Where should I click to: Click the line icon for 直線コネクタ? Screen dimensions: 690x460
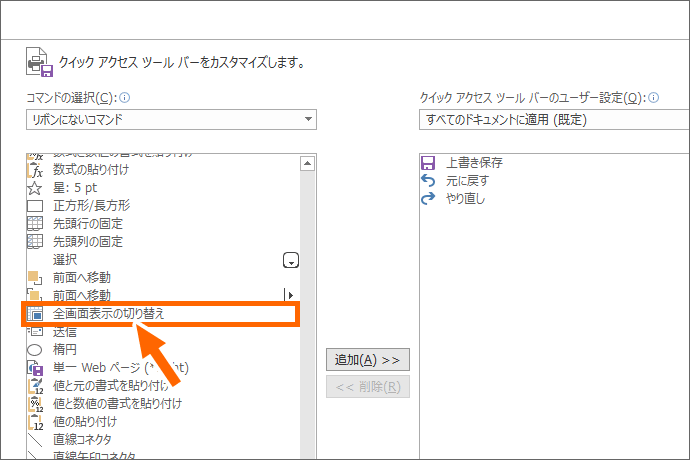35,439
